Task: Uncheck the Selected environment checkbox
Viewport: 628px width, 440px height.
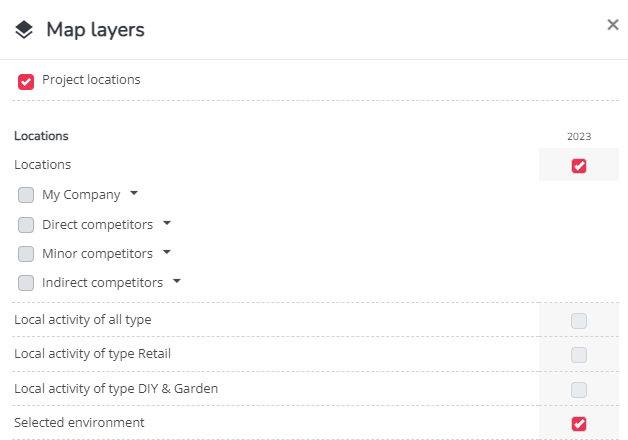Action: point(579,424)
